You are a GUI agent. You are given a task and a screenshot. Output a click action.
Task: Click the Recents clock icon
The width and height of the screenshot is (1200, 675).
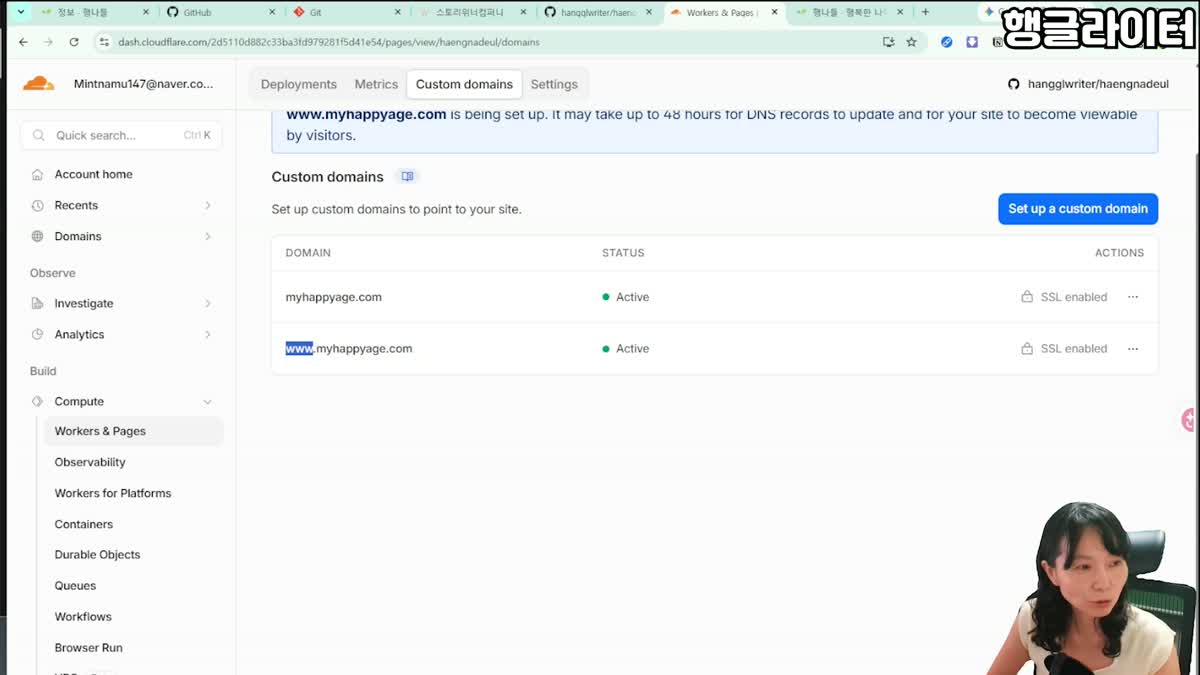37,205
